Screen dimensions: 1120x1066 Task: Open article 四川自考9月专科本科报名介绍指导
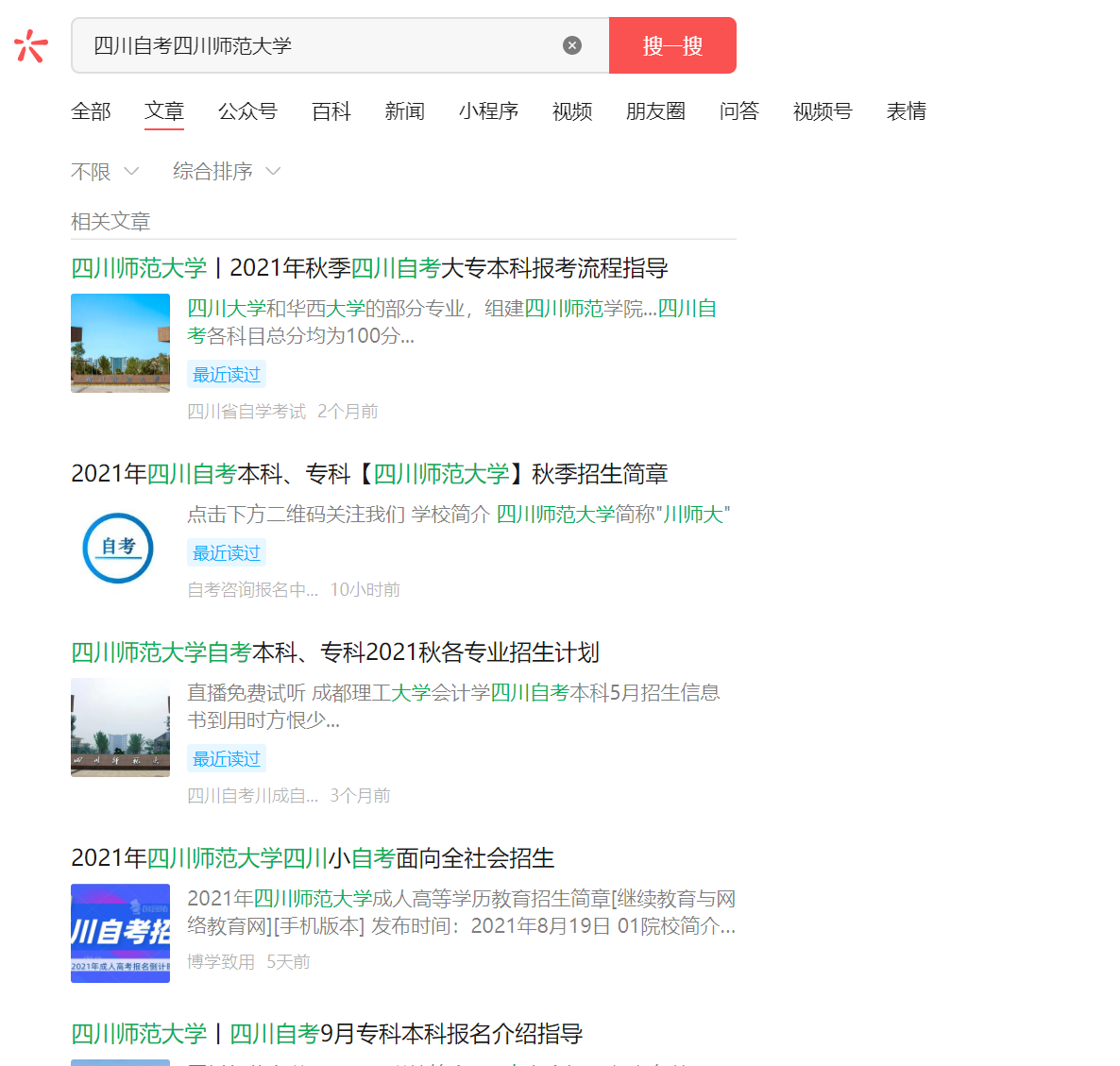click(327, 1034)
